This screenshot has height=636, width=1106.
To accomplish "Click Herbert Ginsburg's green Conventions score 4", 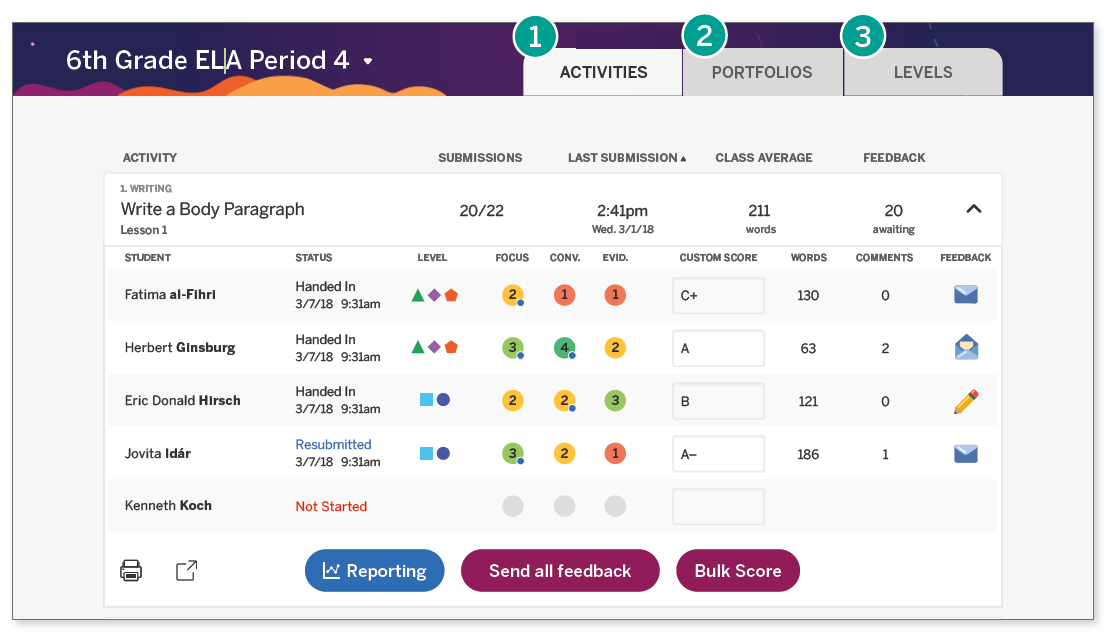I will click(564, 348).
